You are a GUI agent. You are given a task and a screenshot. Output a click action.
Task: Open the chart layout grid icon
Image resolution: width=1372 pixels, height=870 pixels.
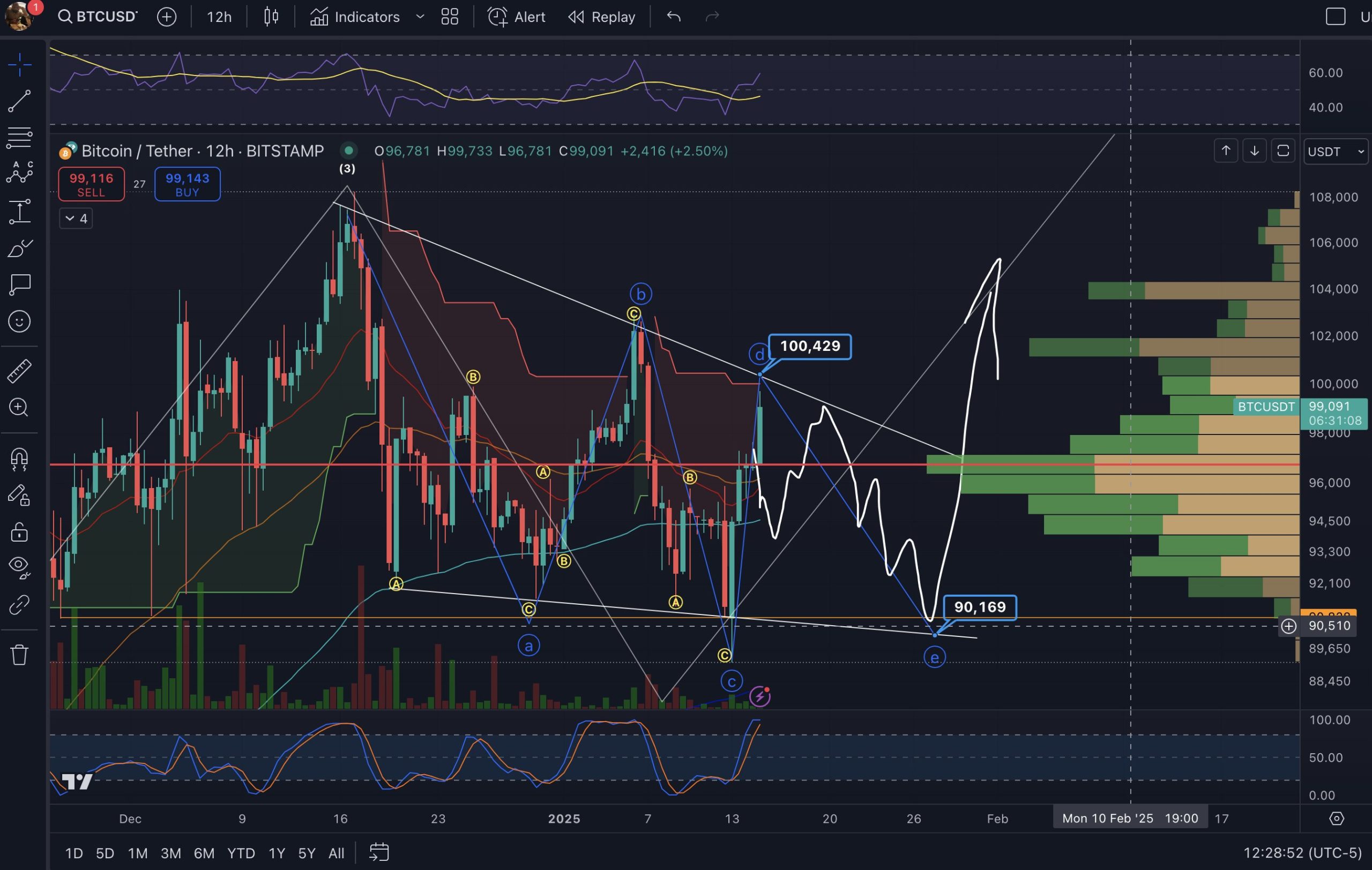point(450,17)
